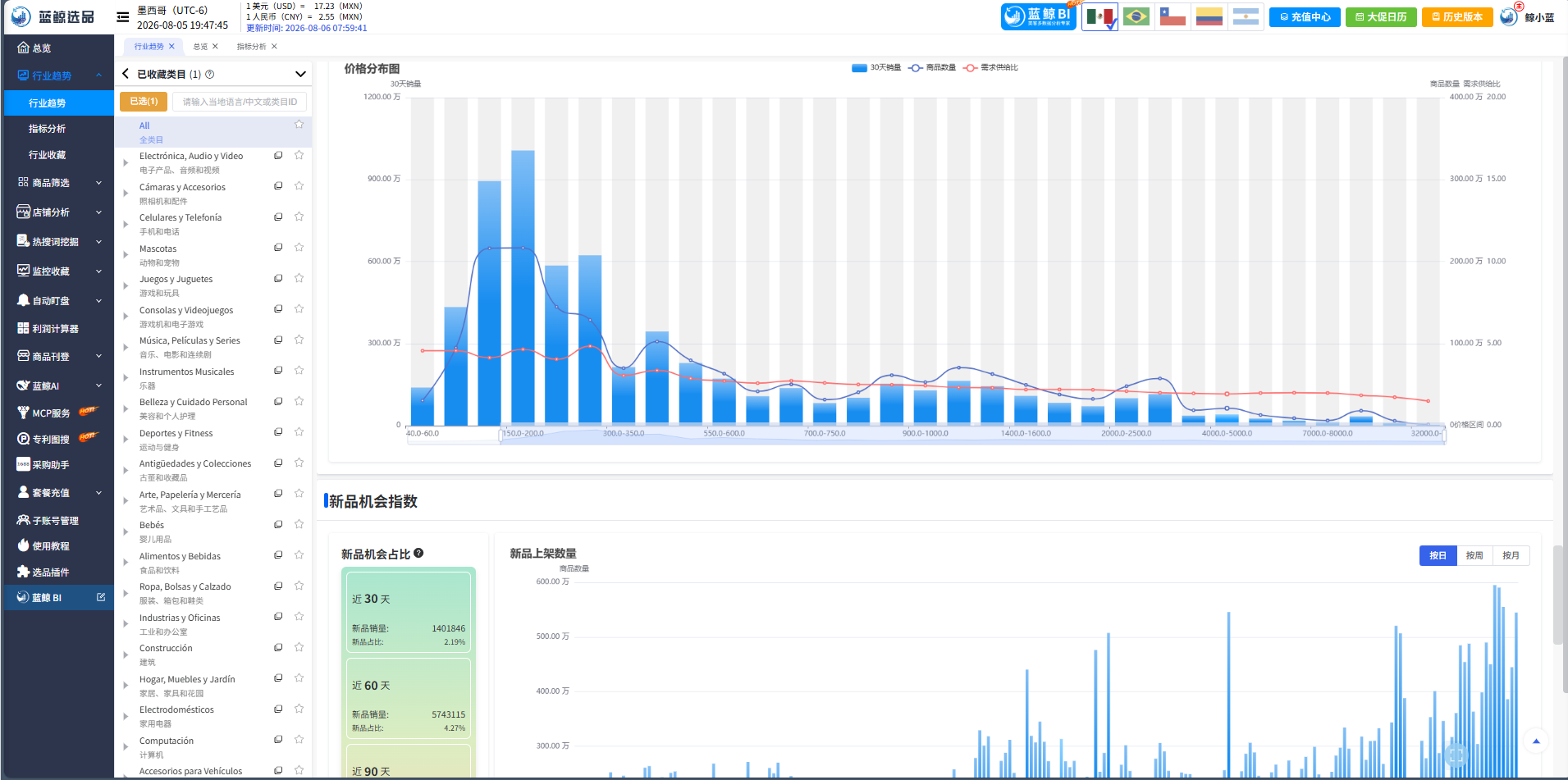Screen dimensions: 1568x780
Task: Click the 历史版本 button
Action: [x=1457, y=16]
